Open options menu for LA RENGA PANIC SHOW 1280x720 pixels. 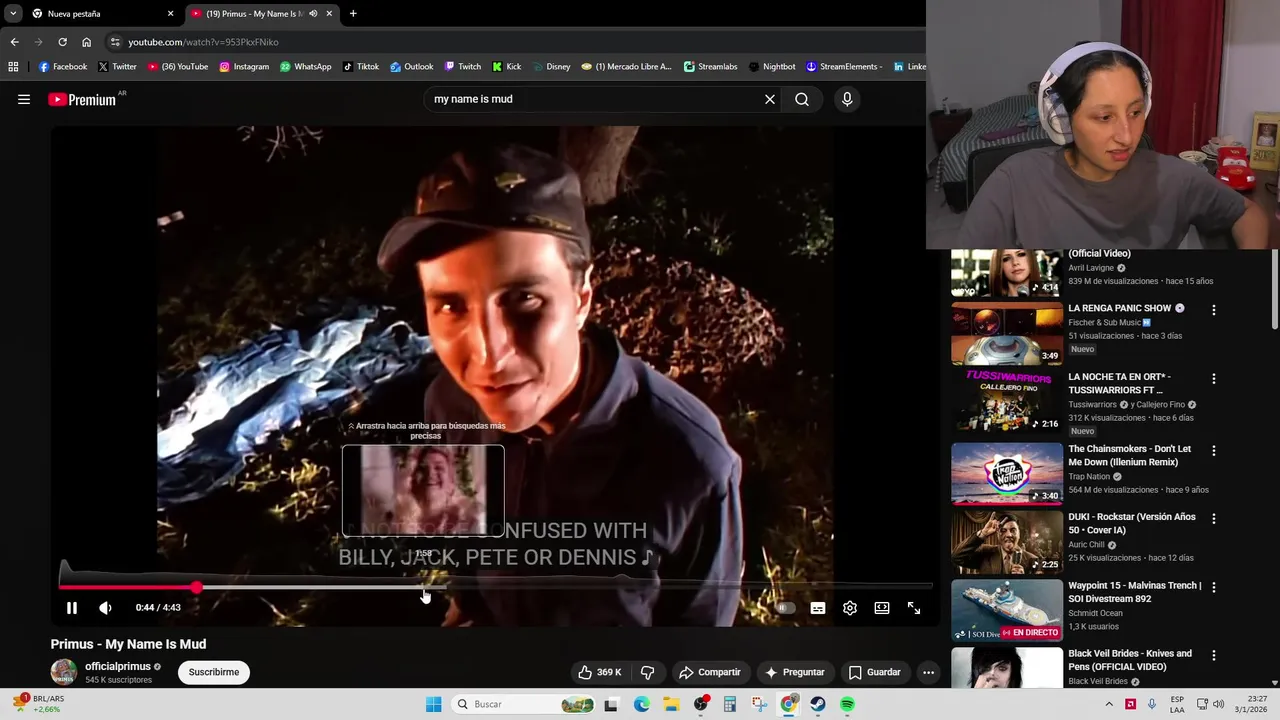coord(1214,310)
